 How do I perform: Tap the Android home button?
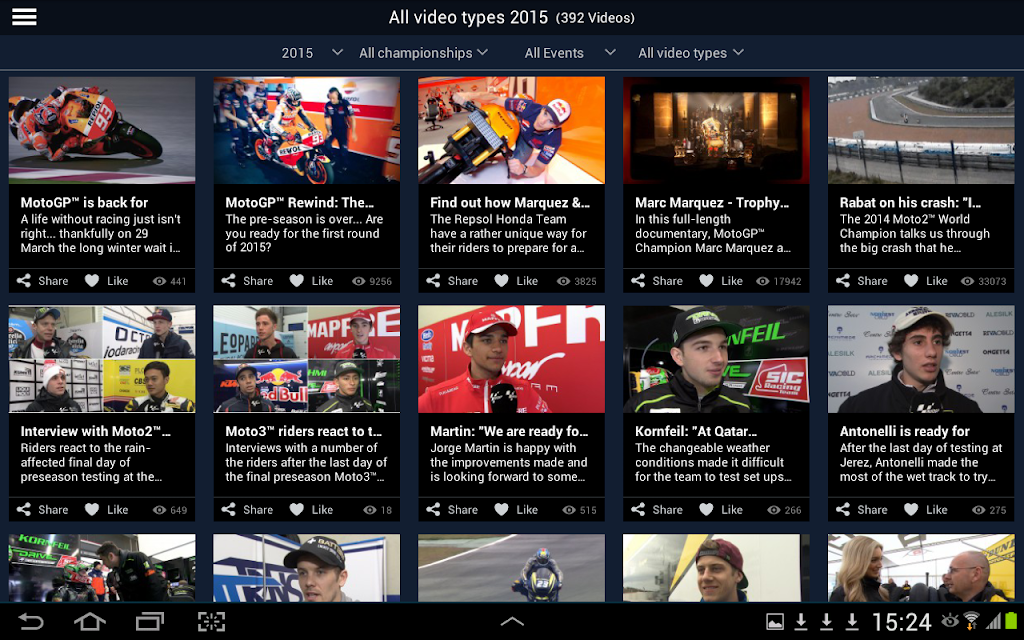pyautogui.click(x=90, y=621)
